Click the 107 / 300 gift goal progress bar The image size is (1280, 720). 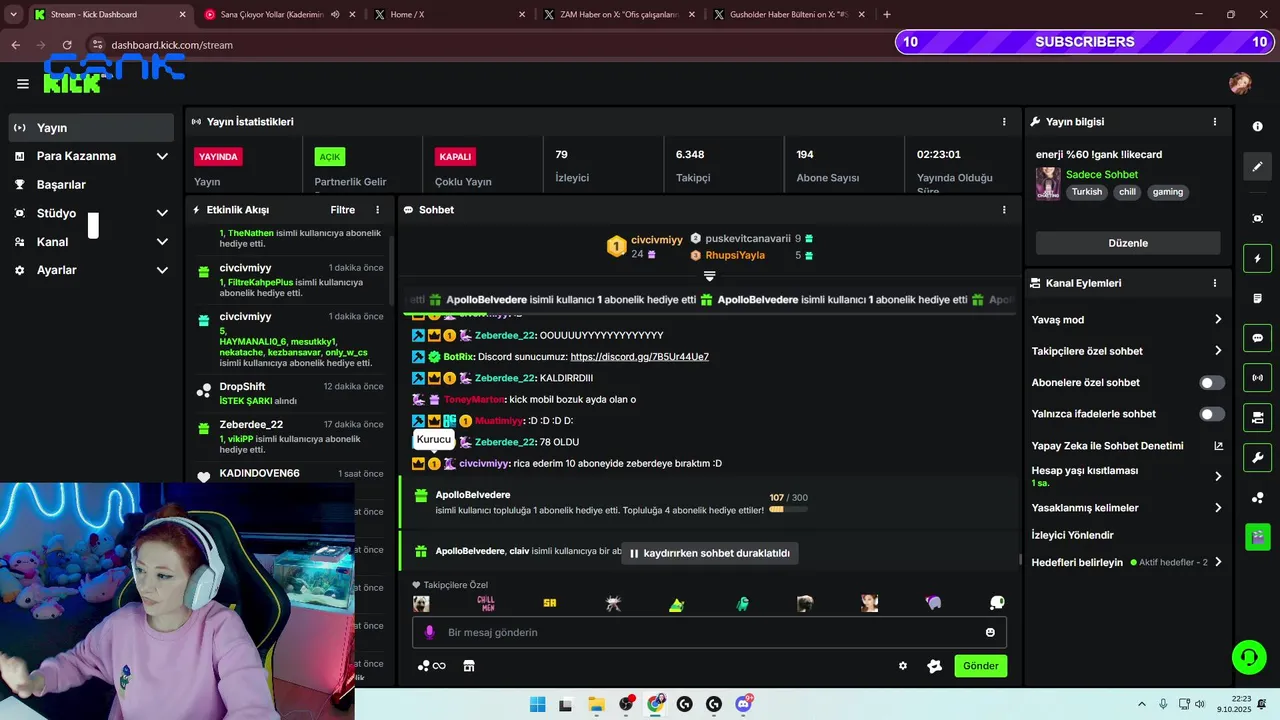(789, 509)
